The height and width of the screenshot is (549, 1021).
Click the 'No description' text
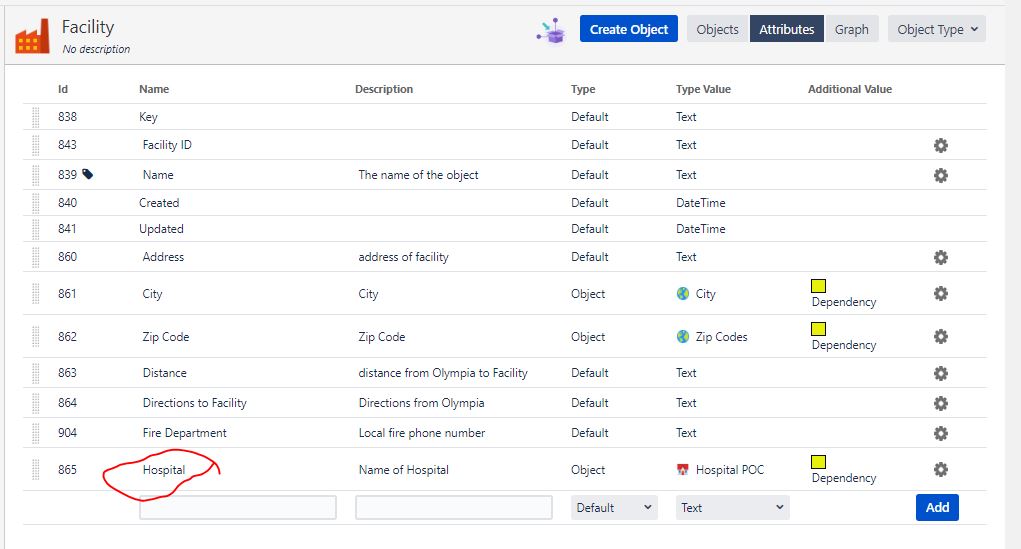[x=96, y=49]
